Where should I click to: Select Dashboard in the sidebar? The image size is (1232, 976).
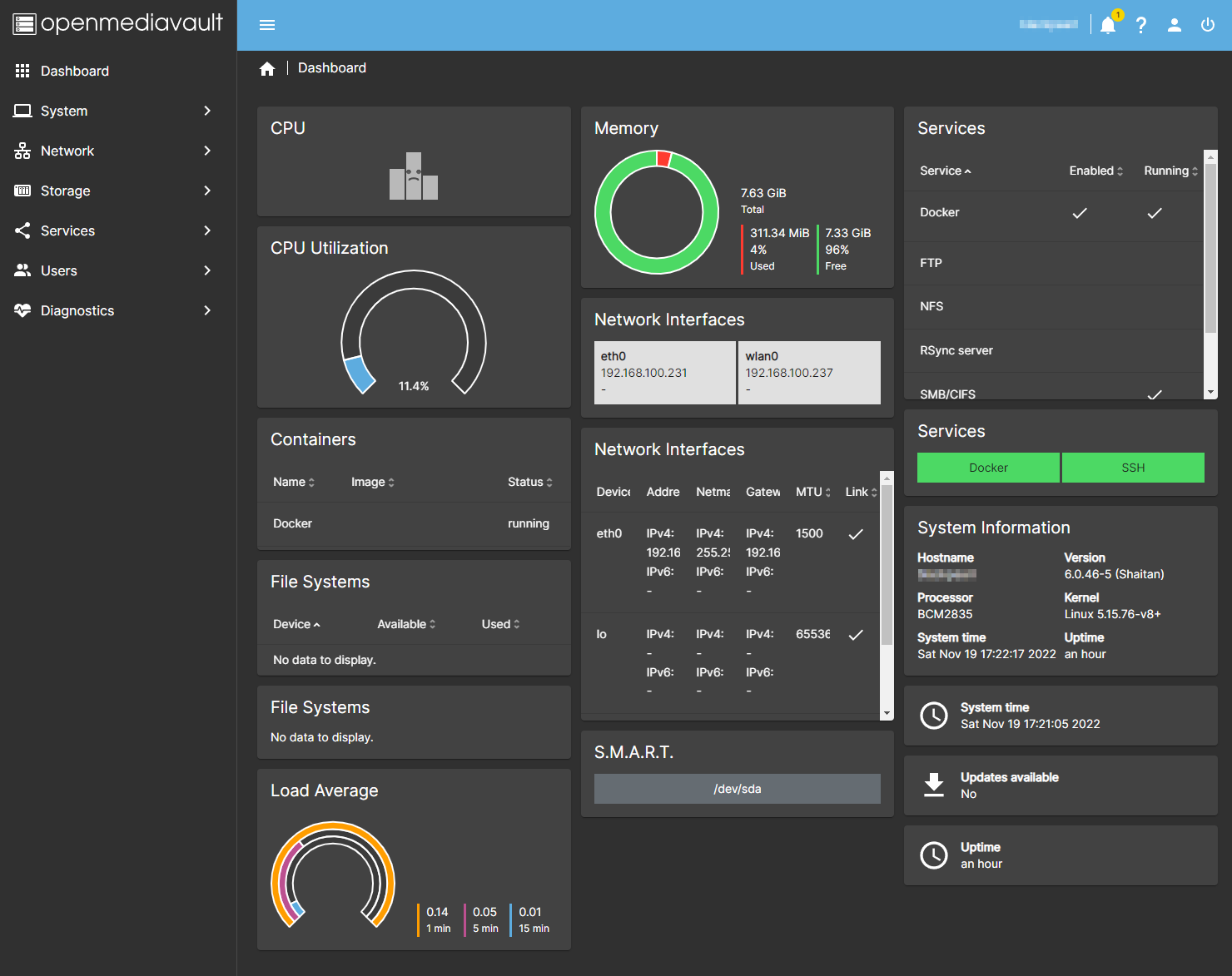click(x=75, y=71)
